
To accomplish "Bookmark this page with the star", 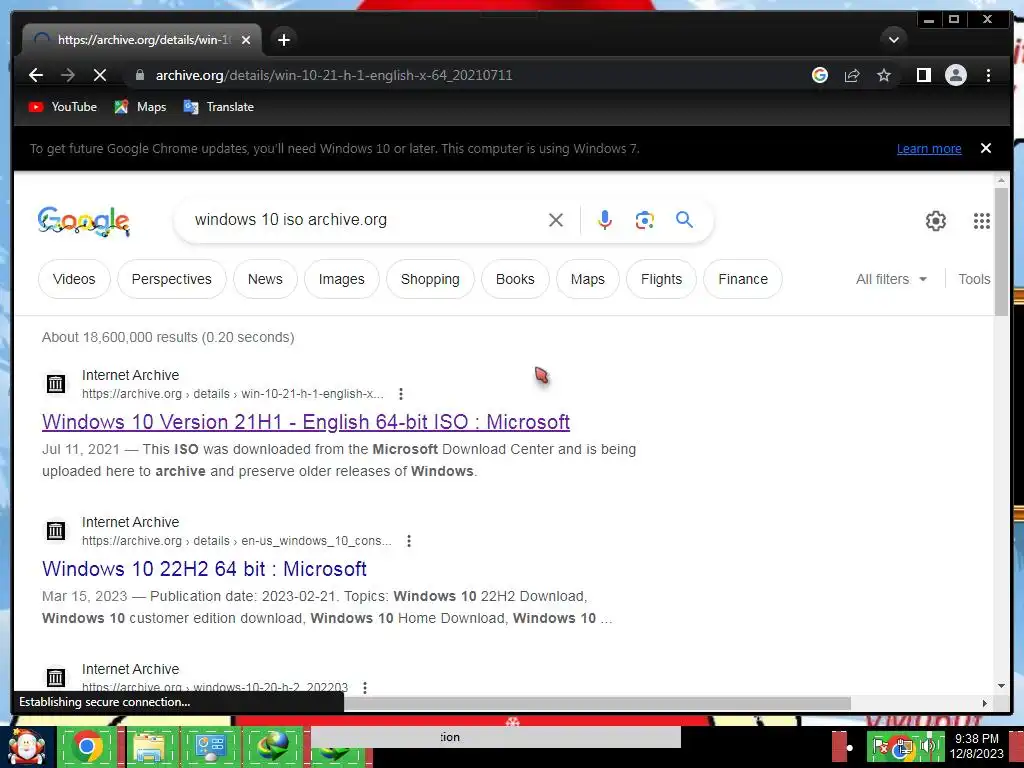I will 884,75.
